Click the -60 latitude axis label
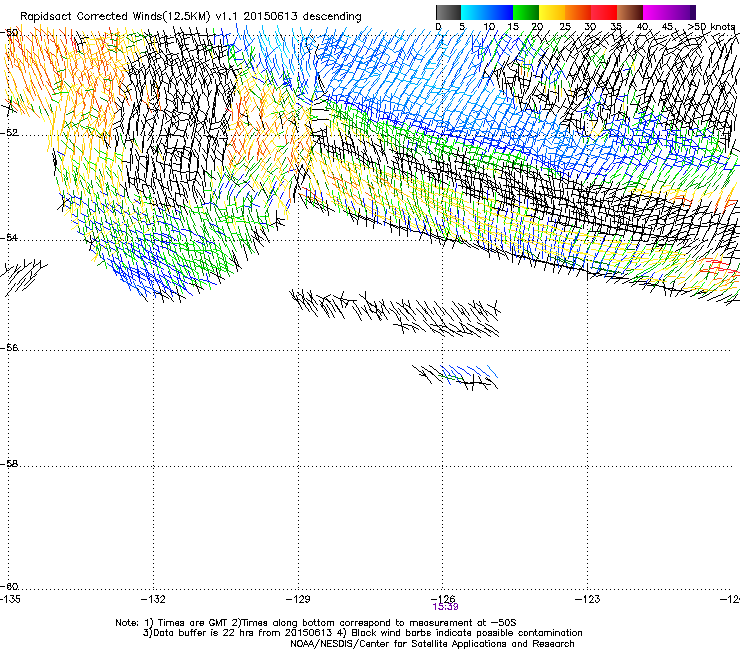 click(x=9, y=586)
